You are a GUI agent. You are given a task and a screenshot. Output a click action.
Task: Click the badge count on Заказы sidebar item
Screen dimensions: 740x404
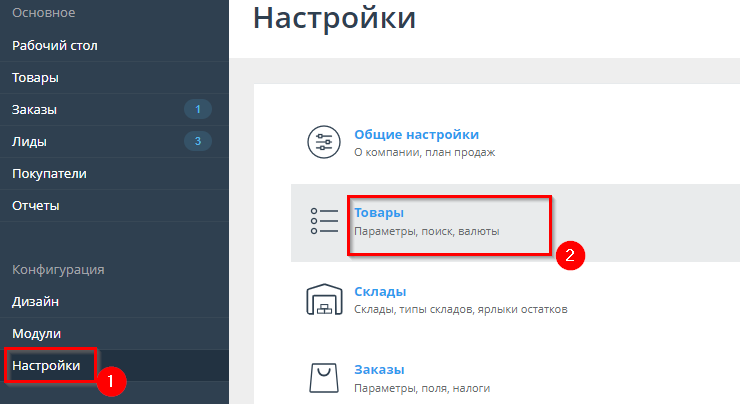click(x=198, y=109)
